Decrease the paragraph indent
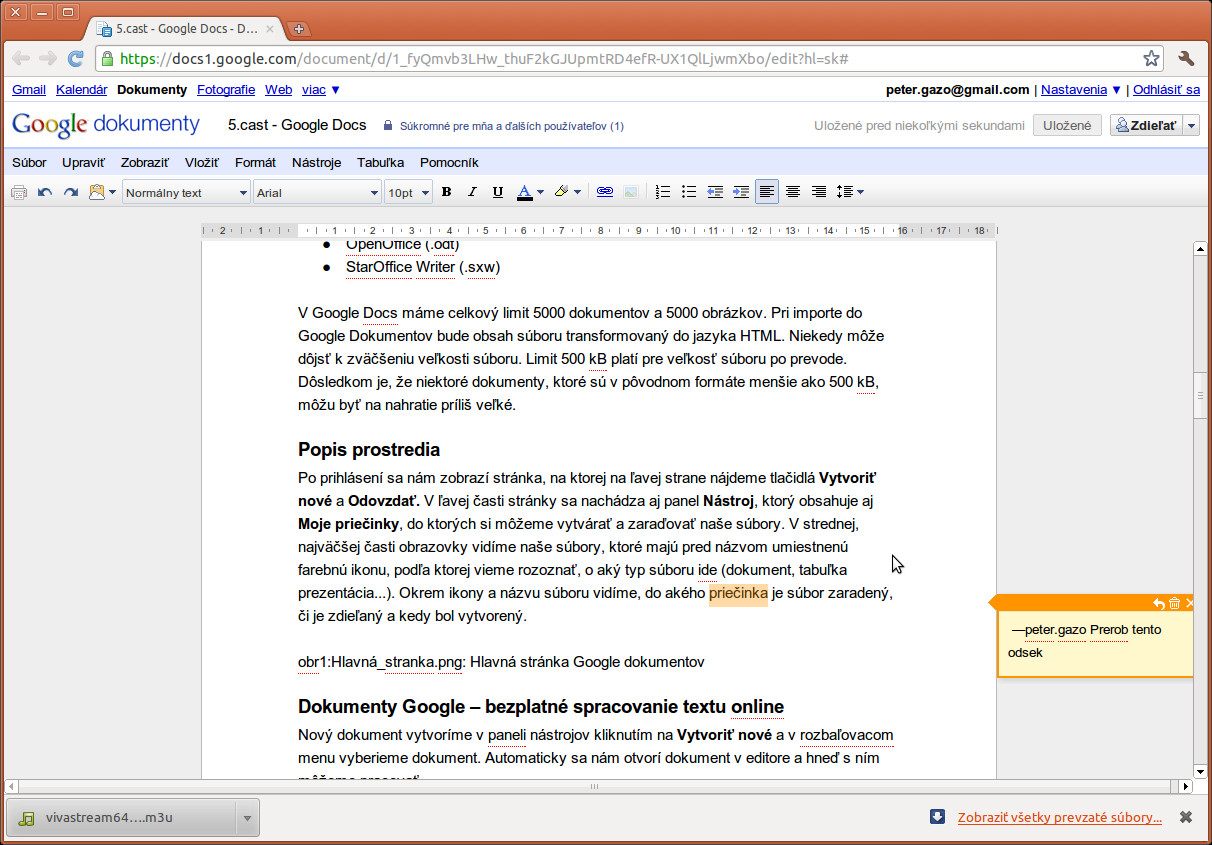The height and width of the screenshot is (845, 1212). click(715, 192)
